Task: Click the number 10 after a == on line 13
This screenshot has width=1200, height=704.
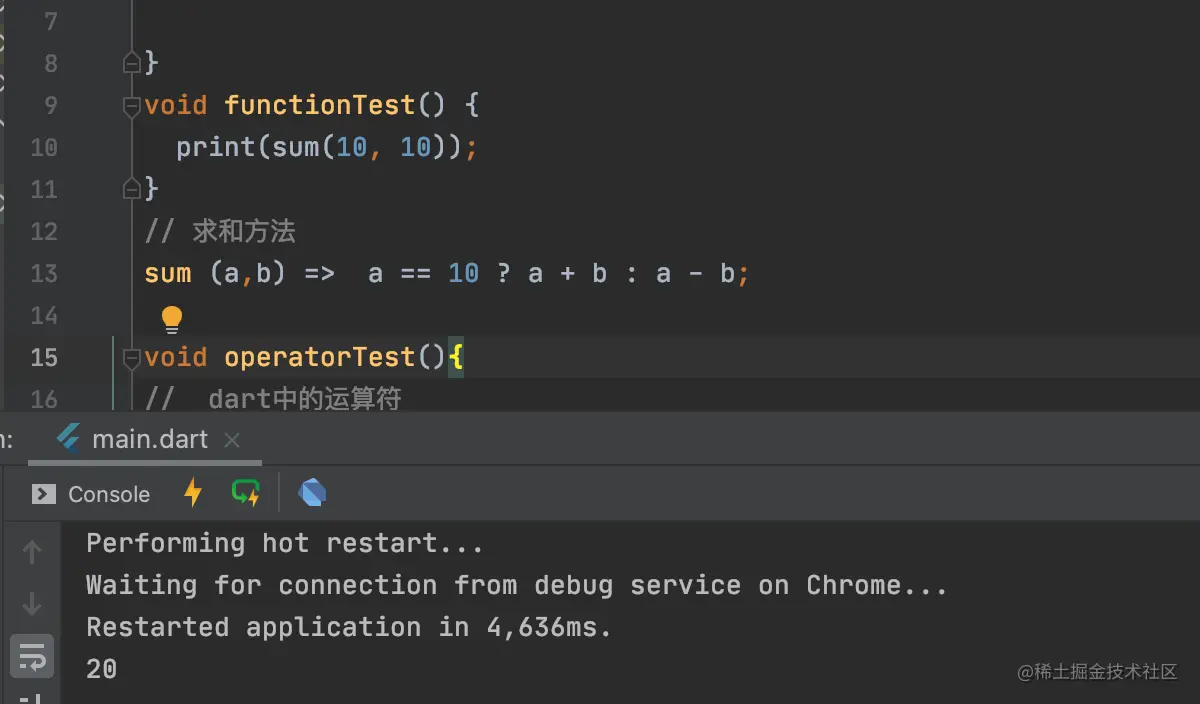Action: (464, 273)
